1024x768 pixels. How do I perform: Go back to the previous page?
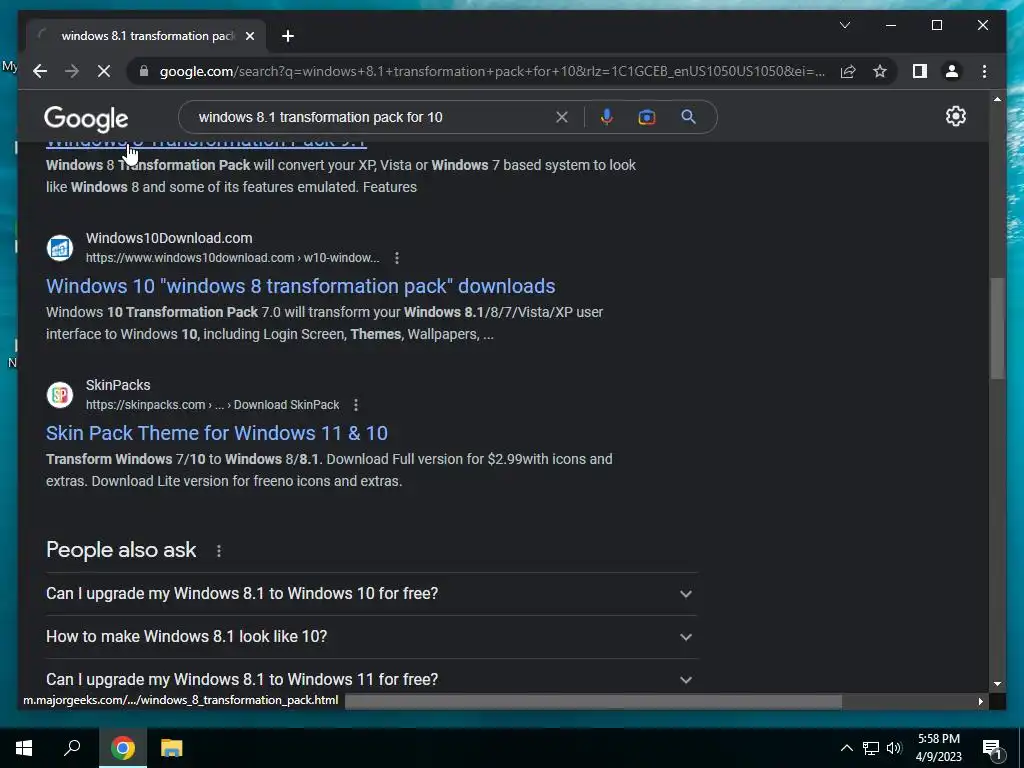point(40,71)
